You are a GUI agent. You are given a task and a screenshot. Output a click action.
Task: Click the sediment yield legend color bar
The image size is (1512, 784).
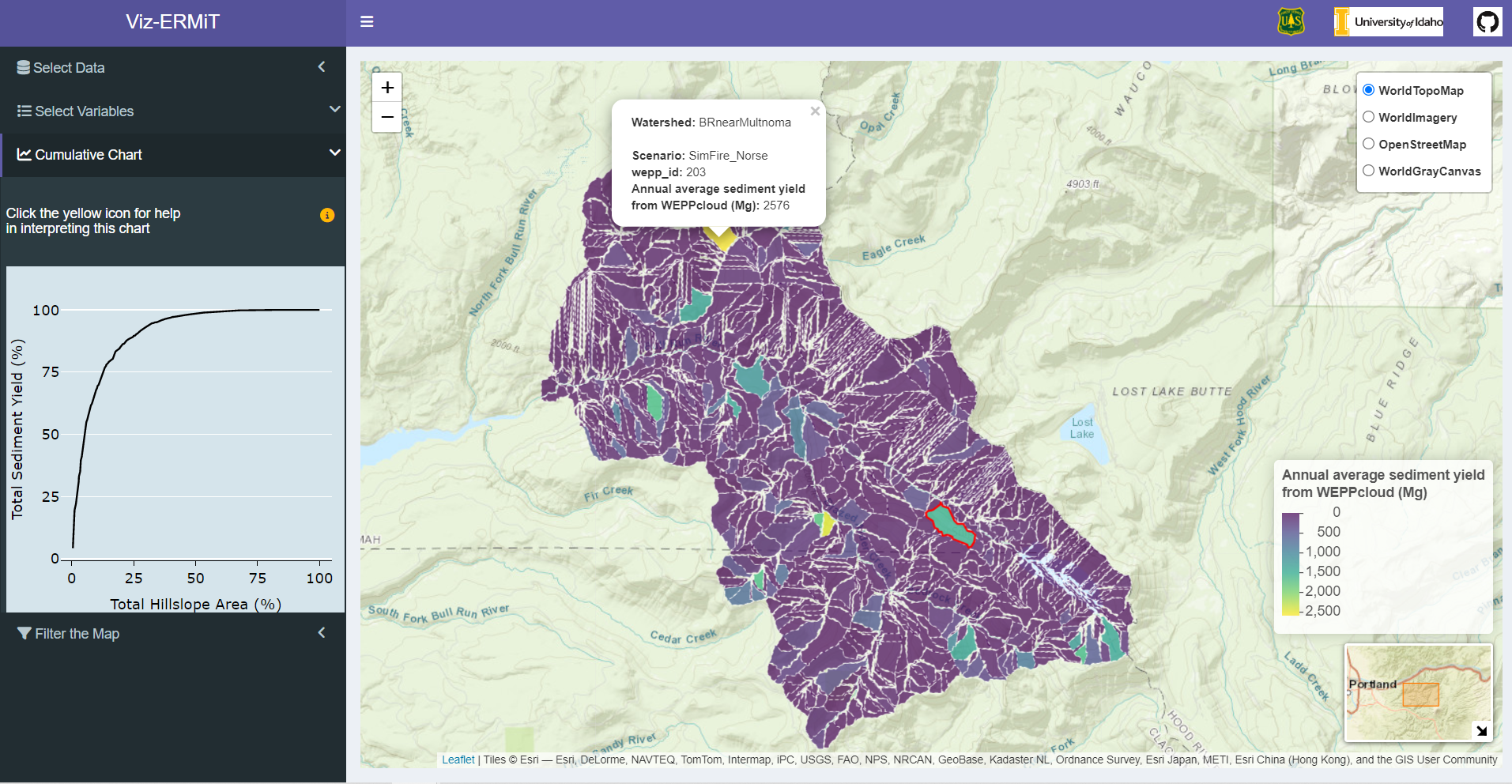point(1291,563)
